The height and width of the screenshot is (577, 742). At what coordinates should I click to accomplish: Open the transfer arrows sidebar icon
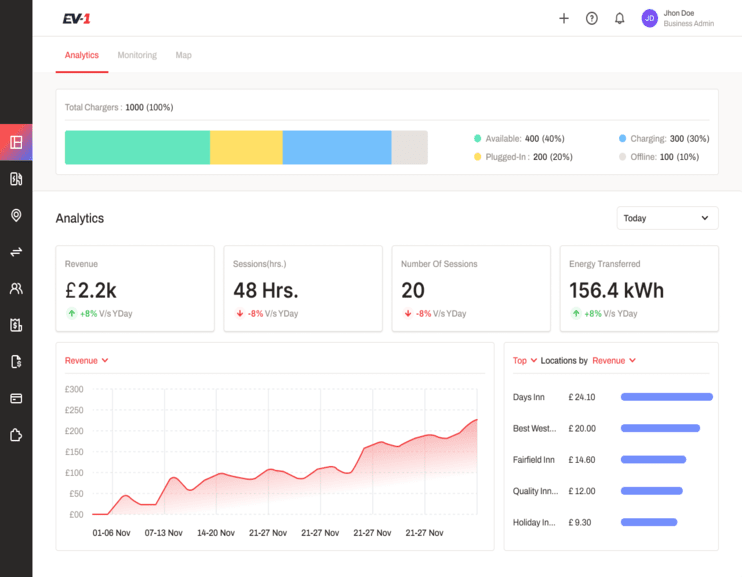pyautogui.click(x=16, y=252)
